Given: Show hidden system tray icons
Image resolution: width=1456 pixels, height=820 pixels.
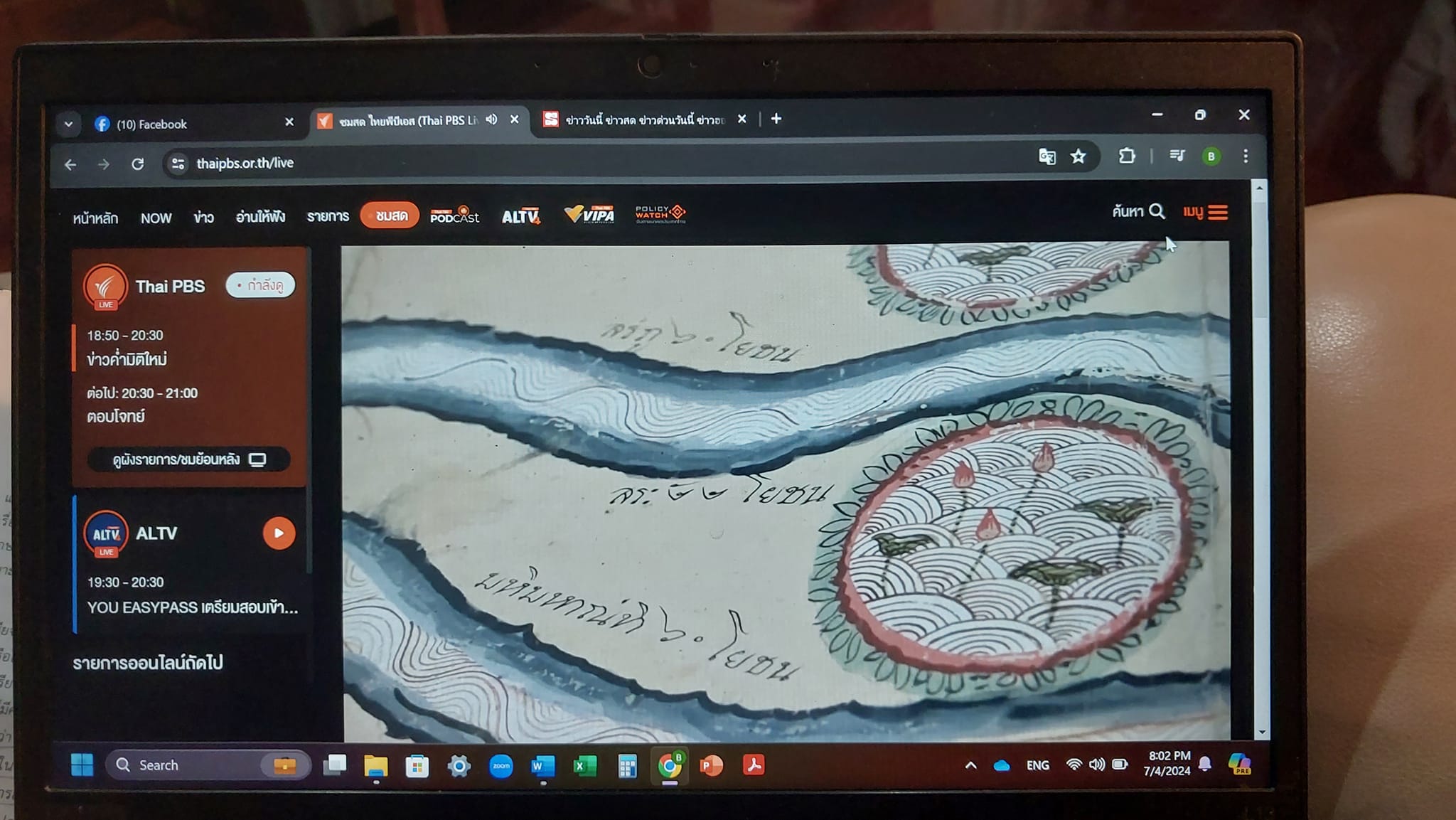Looking at the screenshot, I should pyautogui.click(x=970, y=765).
